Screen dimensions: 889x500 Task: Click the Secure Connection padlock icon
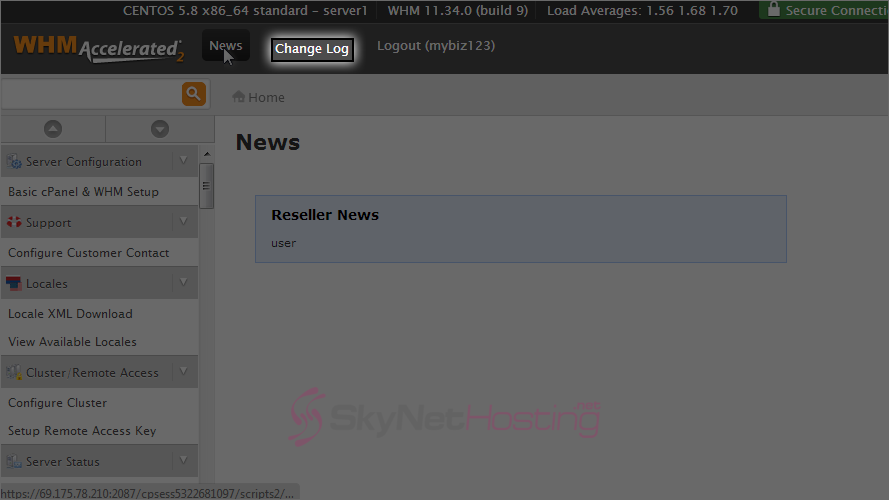(x=773, y=10)
